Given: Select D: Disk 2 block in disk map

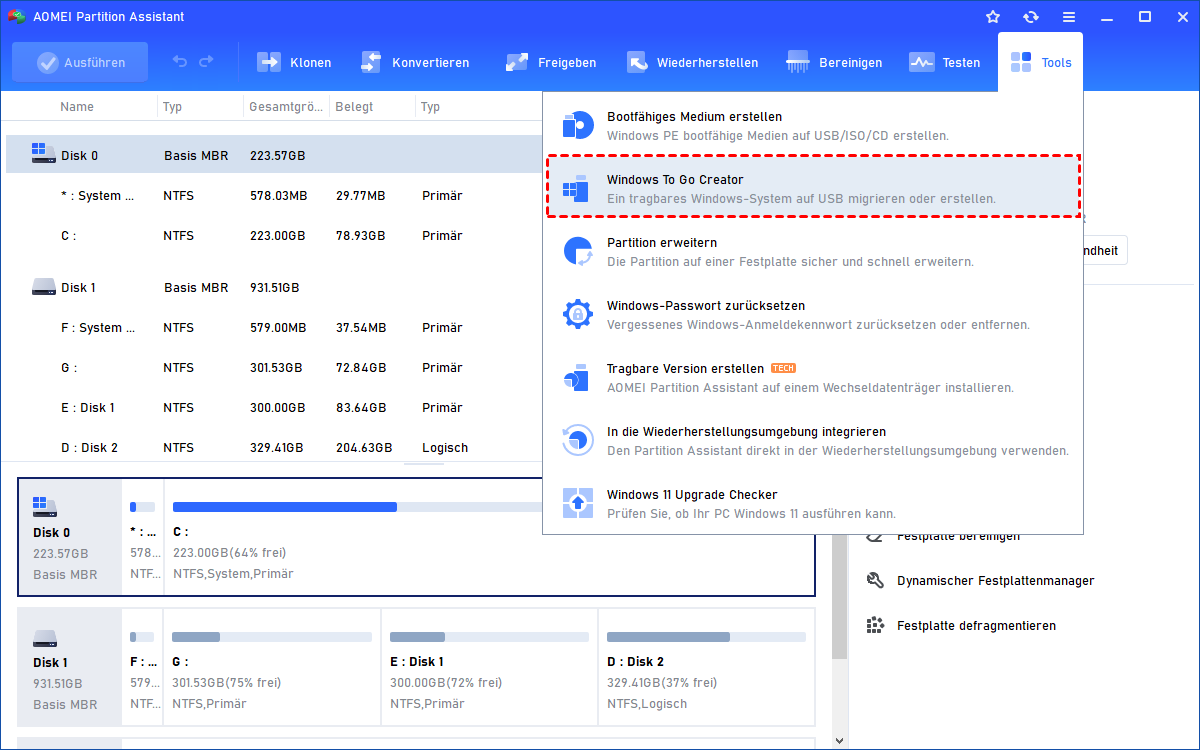Looking at the screenshot, I should [706, 666].
